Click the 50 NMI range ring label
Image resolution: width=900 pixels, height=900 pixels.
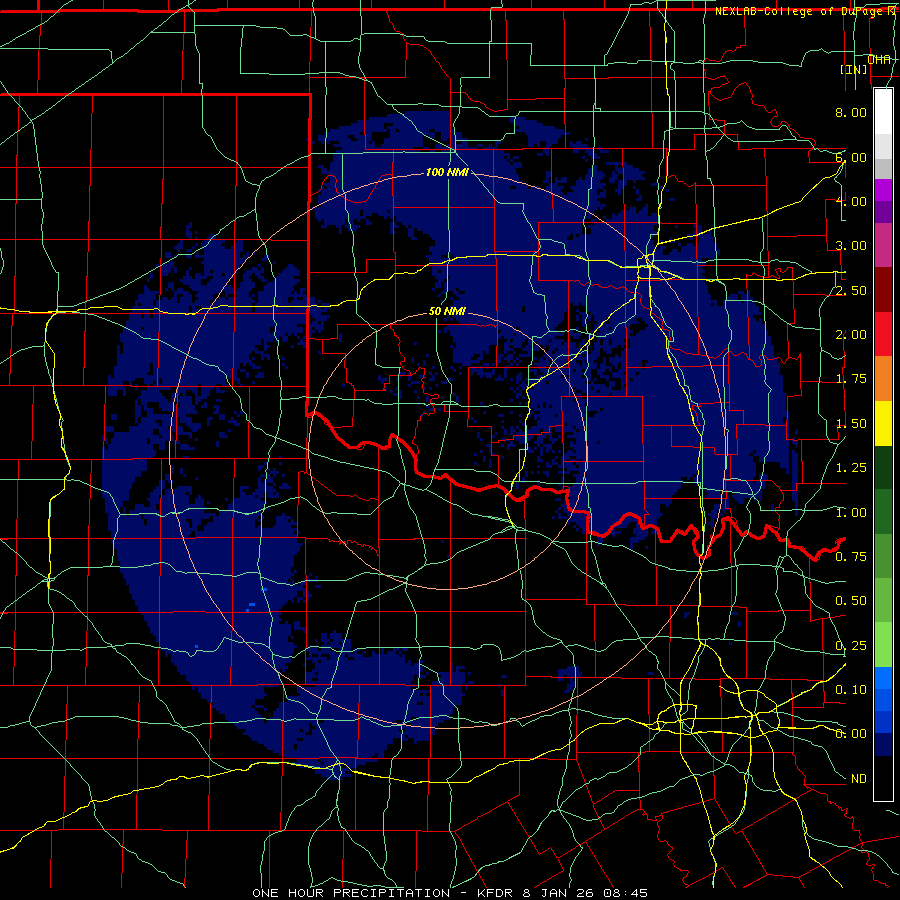coord(447,312)
